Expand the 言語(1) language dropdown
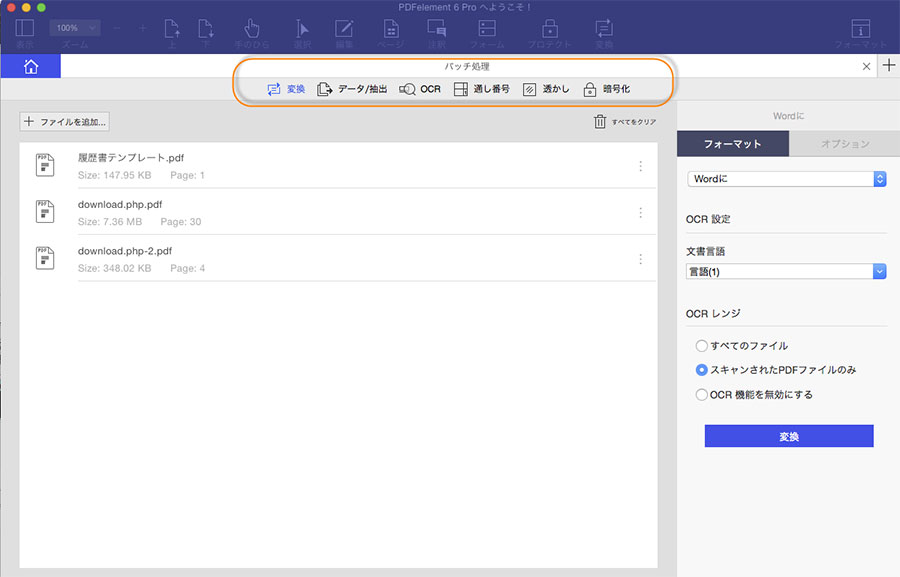 pos(786,272)
